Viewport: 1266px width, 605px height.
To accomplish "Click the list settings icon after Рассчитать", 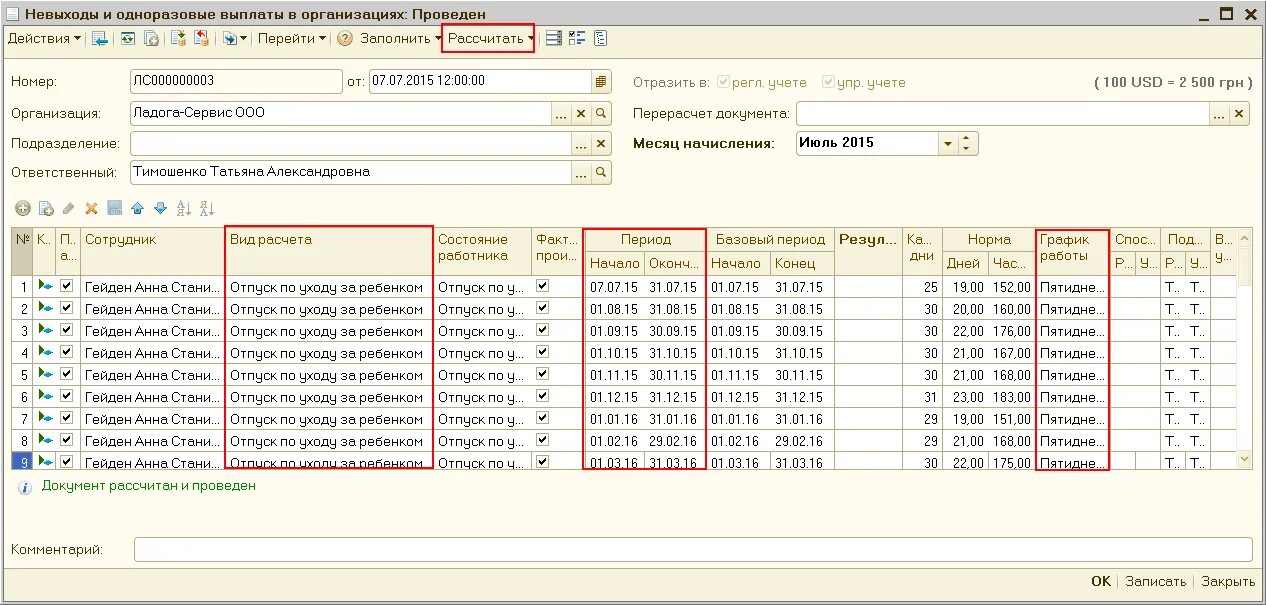I will [554, 39].
